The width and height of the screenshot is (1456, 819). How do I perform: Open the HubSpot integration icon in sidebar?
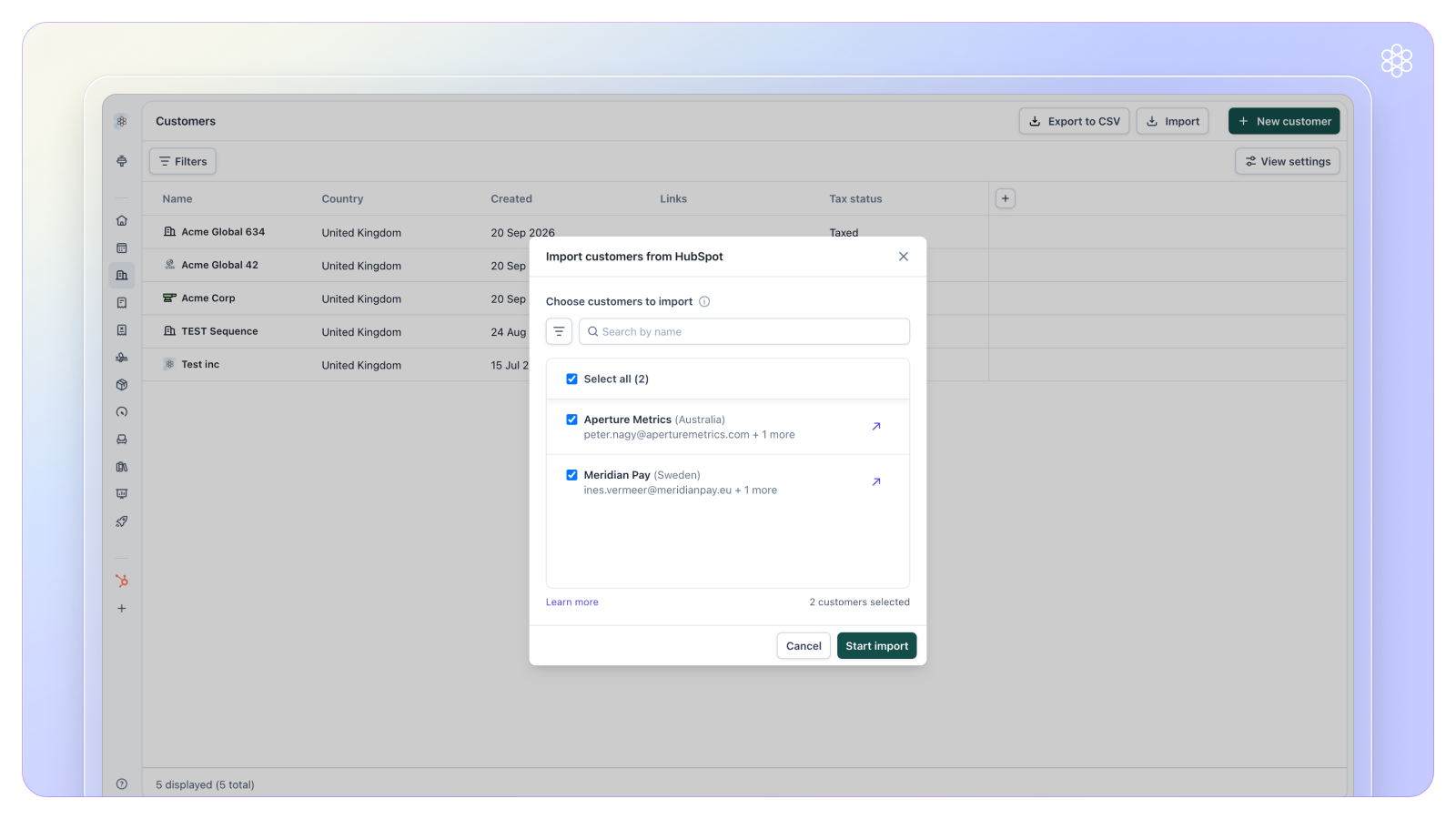(x=122, y=581)
